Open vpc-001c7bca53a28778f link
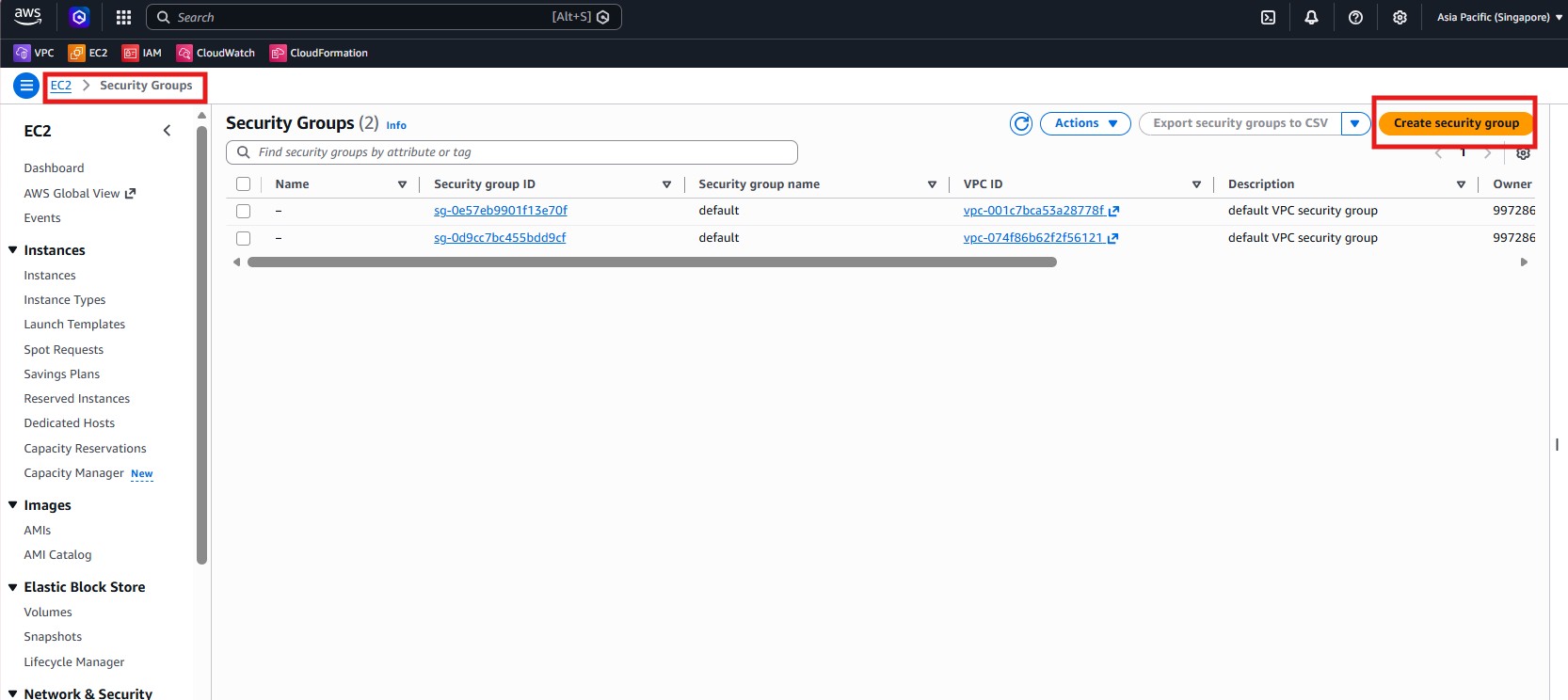Image resolution: width=1568 pixels, height=700 pixels. coord(1033,211)
